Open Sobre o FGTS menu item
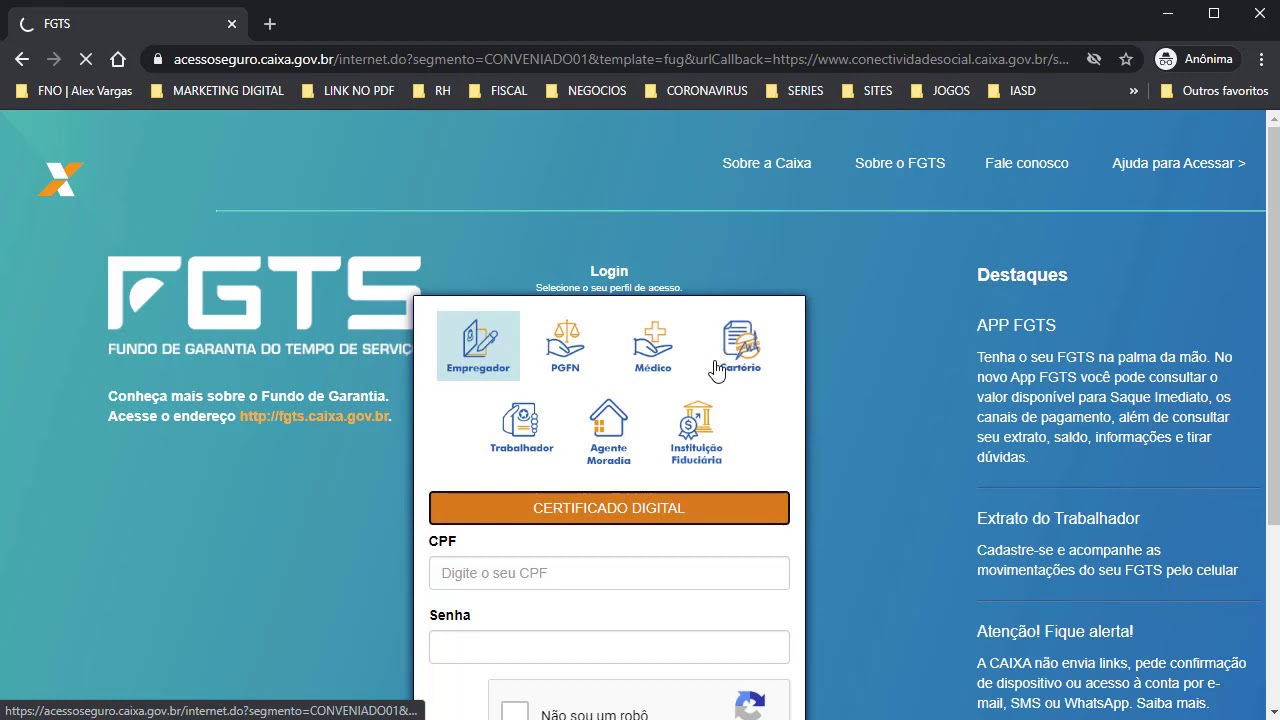1280x720 pixels. tap(900, 163)
